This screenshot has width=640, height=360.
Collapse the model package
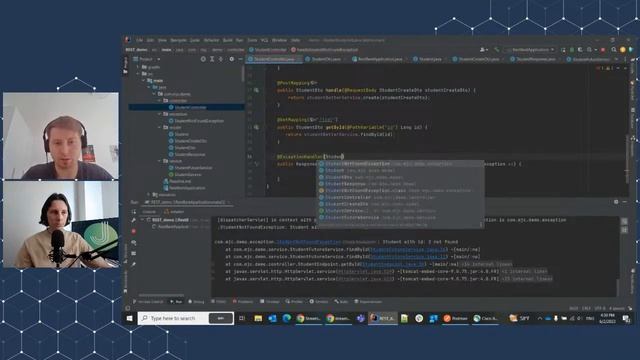pyautogui.click(x=160, y=127)
